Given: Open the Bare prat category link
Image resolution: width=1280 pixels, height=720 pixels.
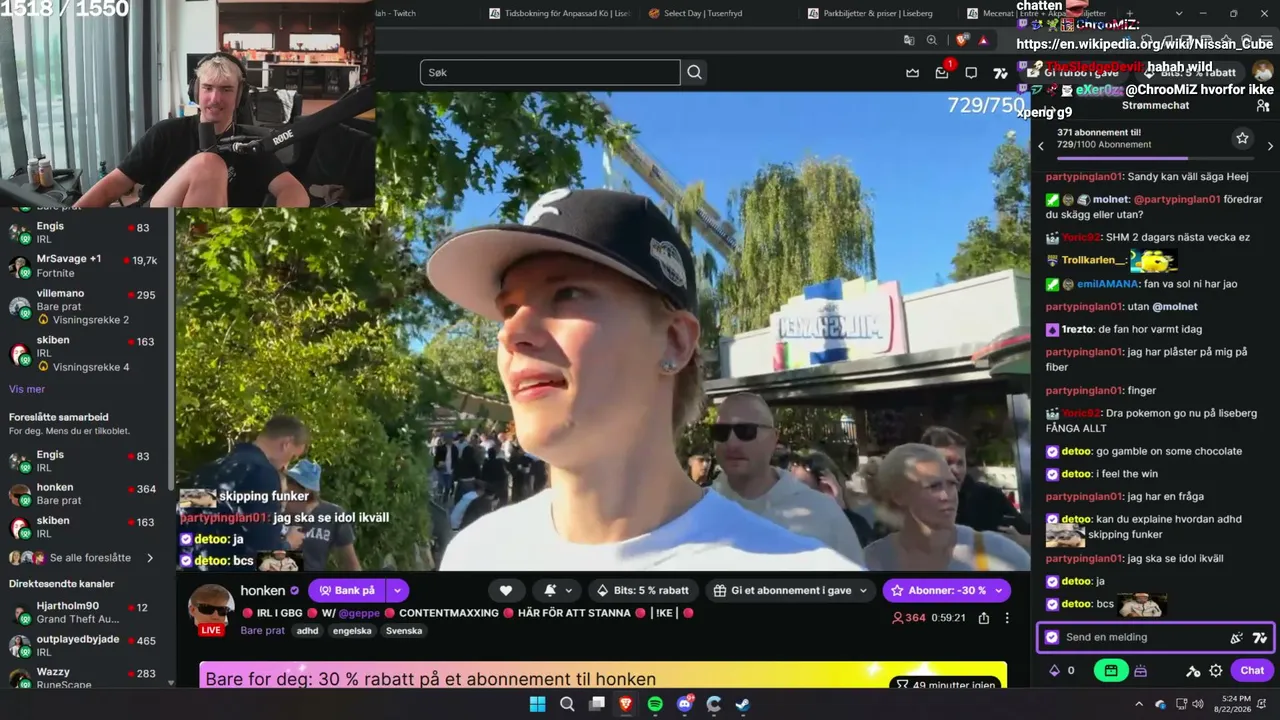Looking at the screenshot, I should [x=263, y=631].
